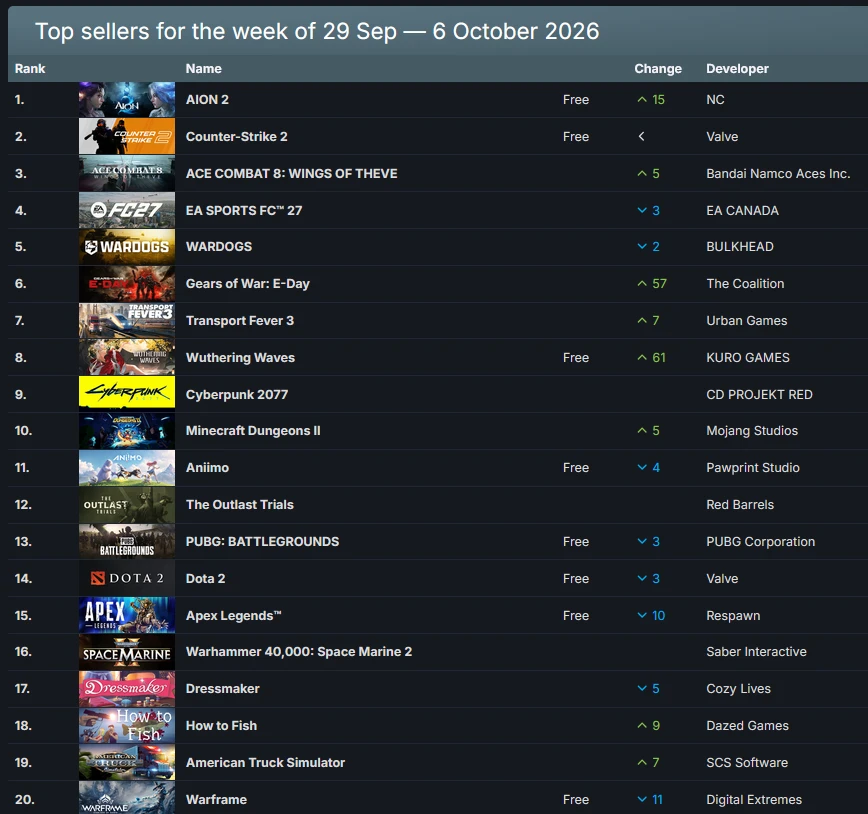Select the ACE COMBAT 8 thumbnail

pyautogui.click(x=127, y=173)
